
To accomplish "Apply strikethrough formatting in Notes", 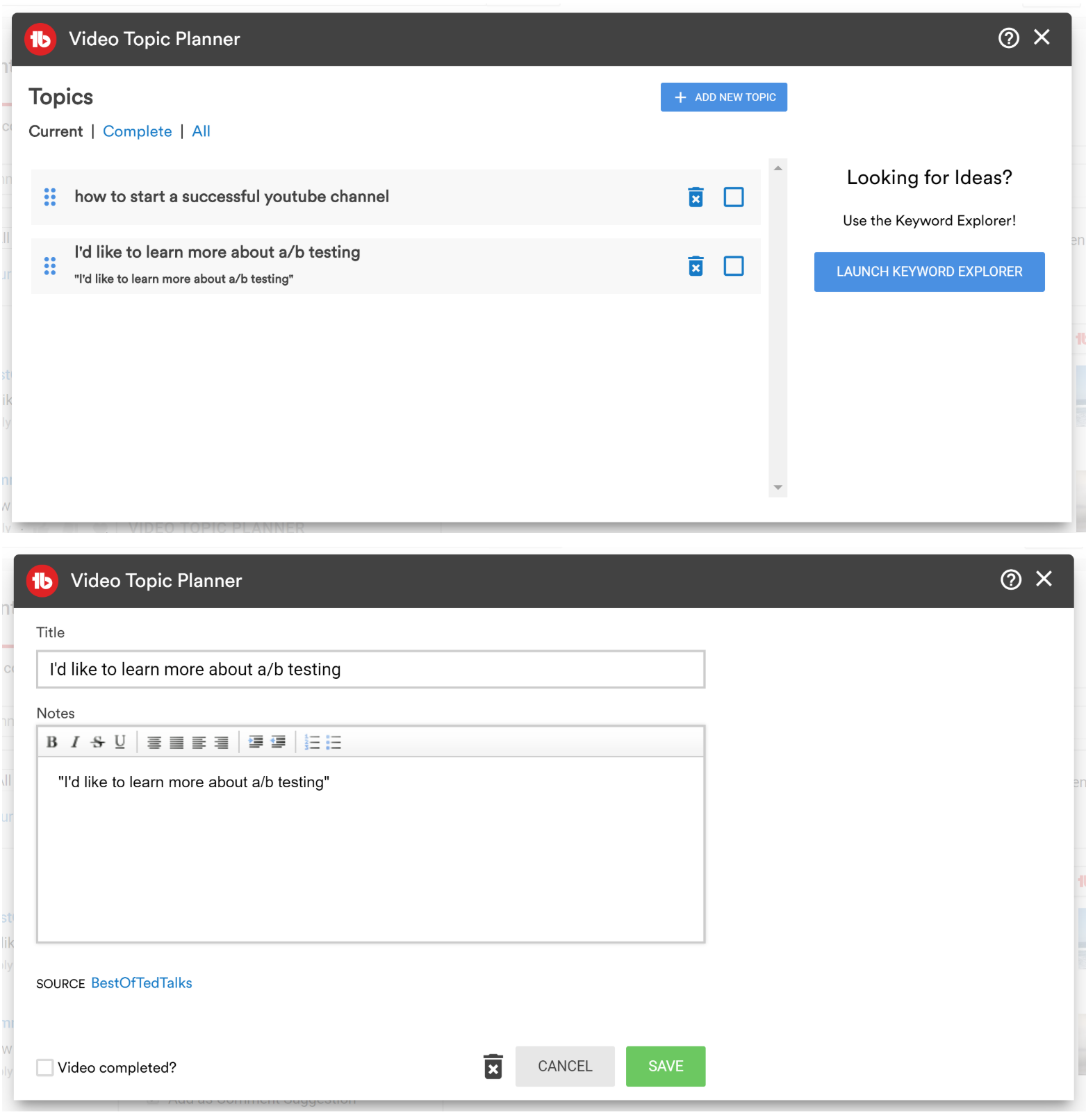I will coord(98,742).
